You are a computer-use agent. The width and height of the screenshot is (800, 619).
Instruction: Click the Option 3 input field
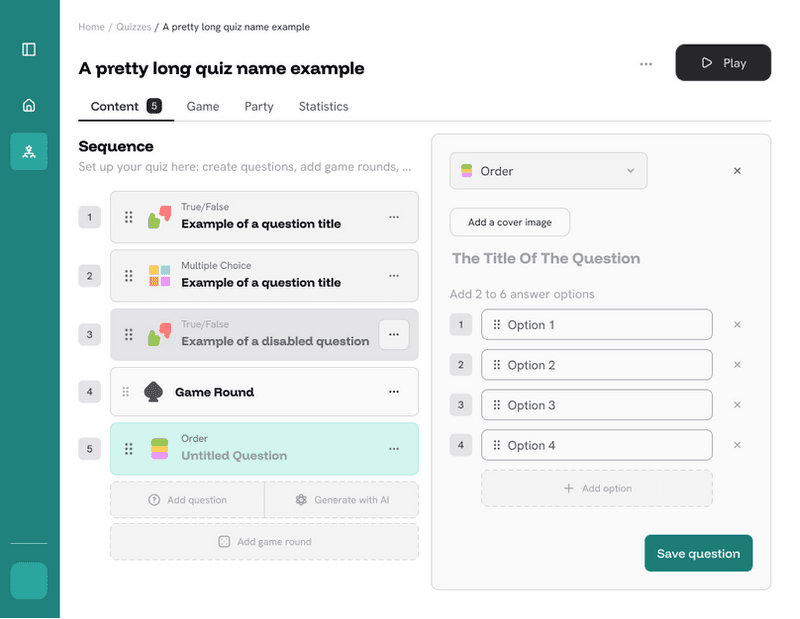click(x=596, y=405)
